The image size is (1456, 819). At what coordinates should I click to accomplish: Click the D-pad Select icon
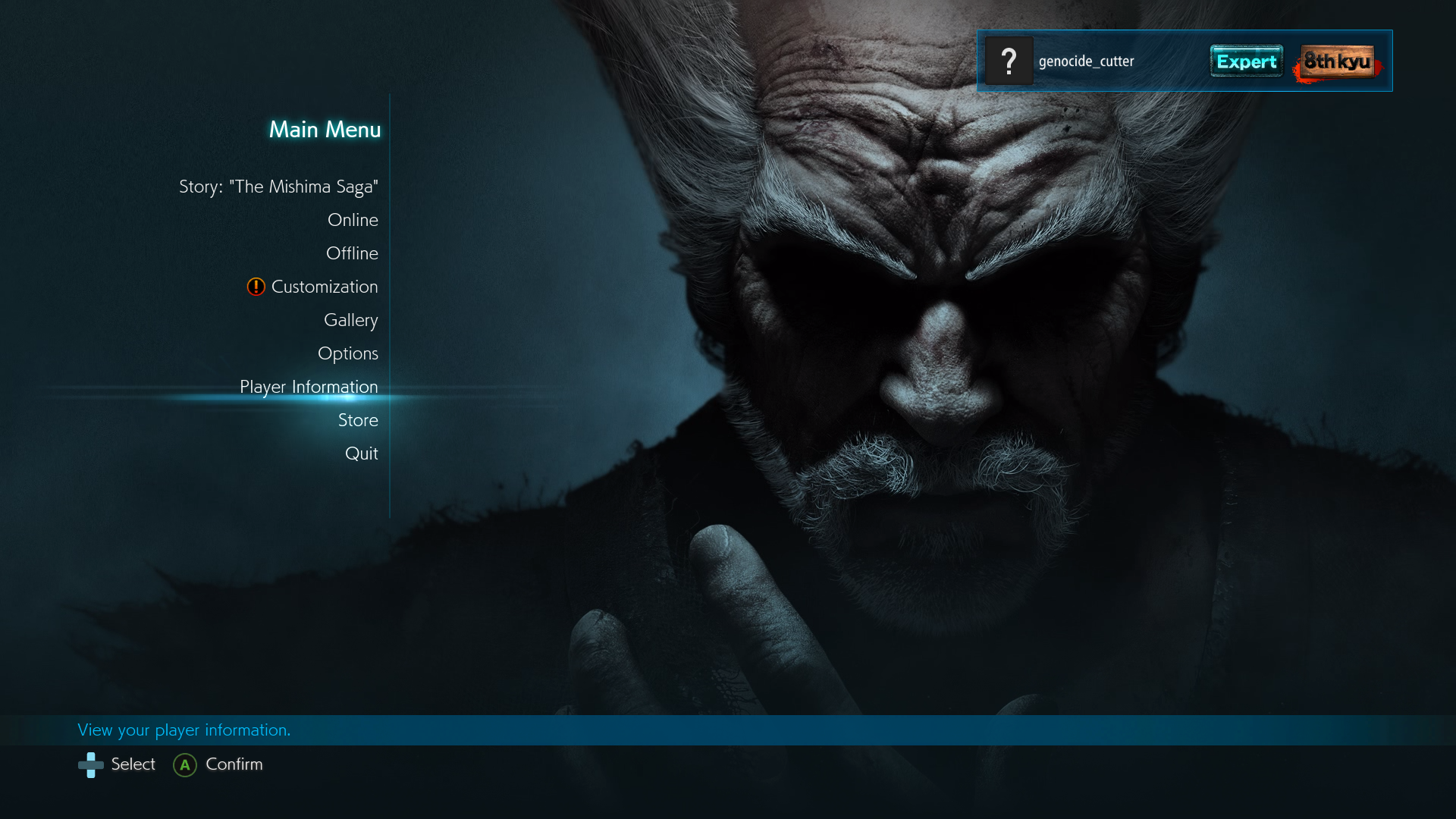[91, 765]
